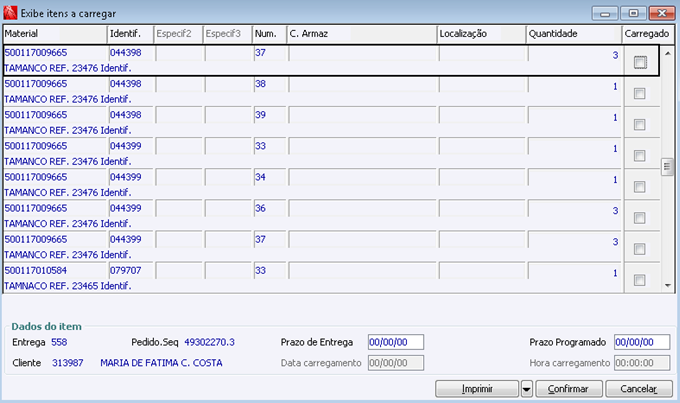
Task: Click the Identif. column header
Action: click(x=130, y=34)
